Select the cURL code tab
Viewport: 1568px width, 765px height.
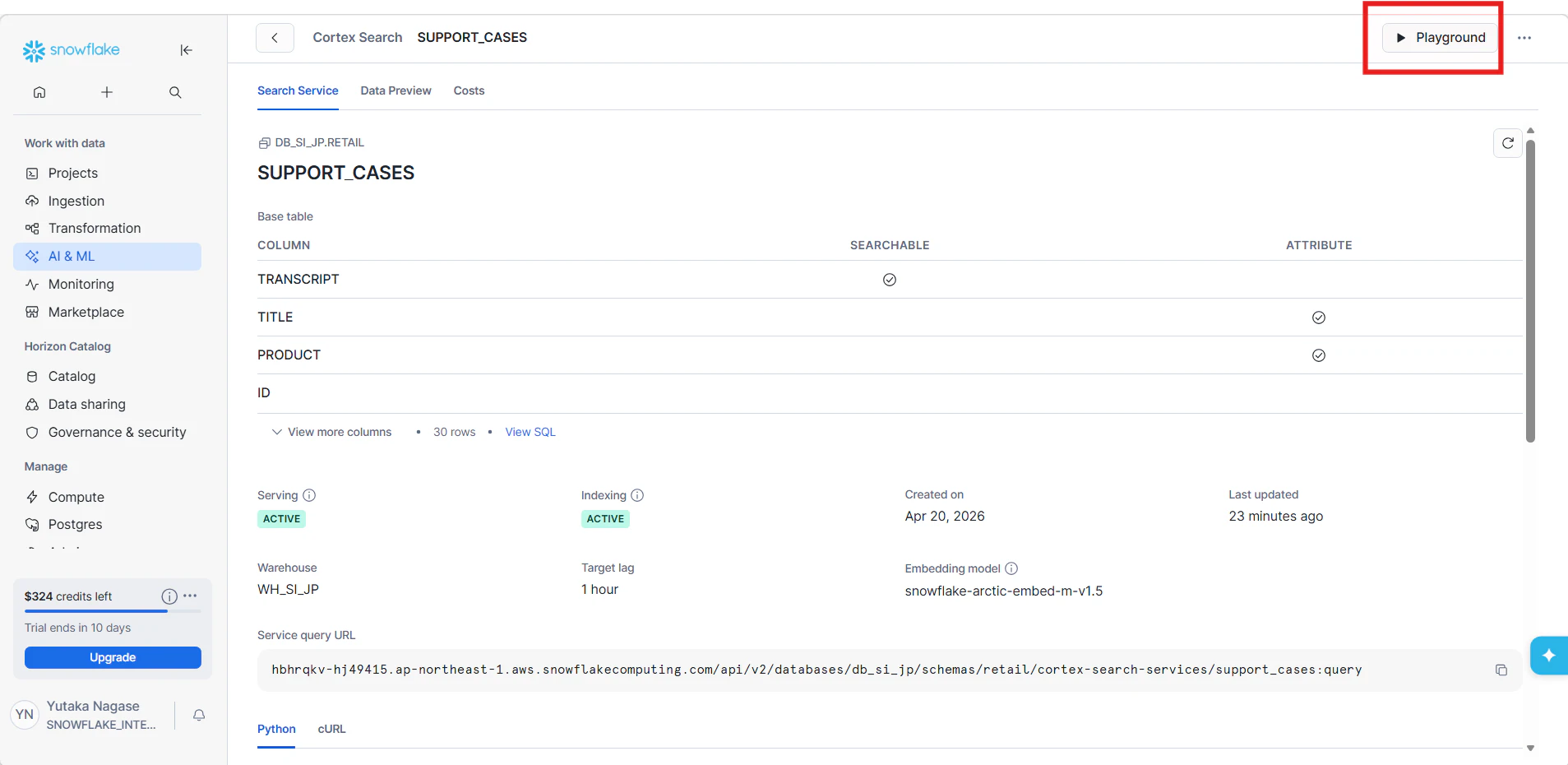pos(332,729)
